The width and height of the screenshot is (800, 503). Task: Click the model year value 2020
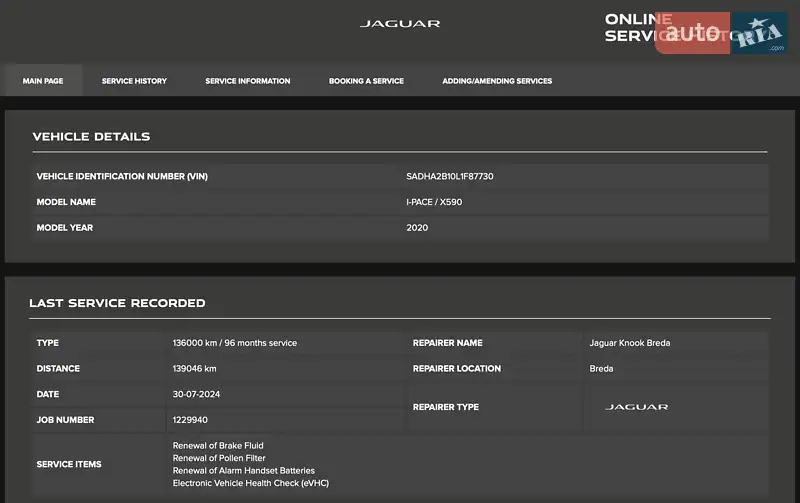coord(417,228)
